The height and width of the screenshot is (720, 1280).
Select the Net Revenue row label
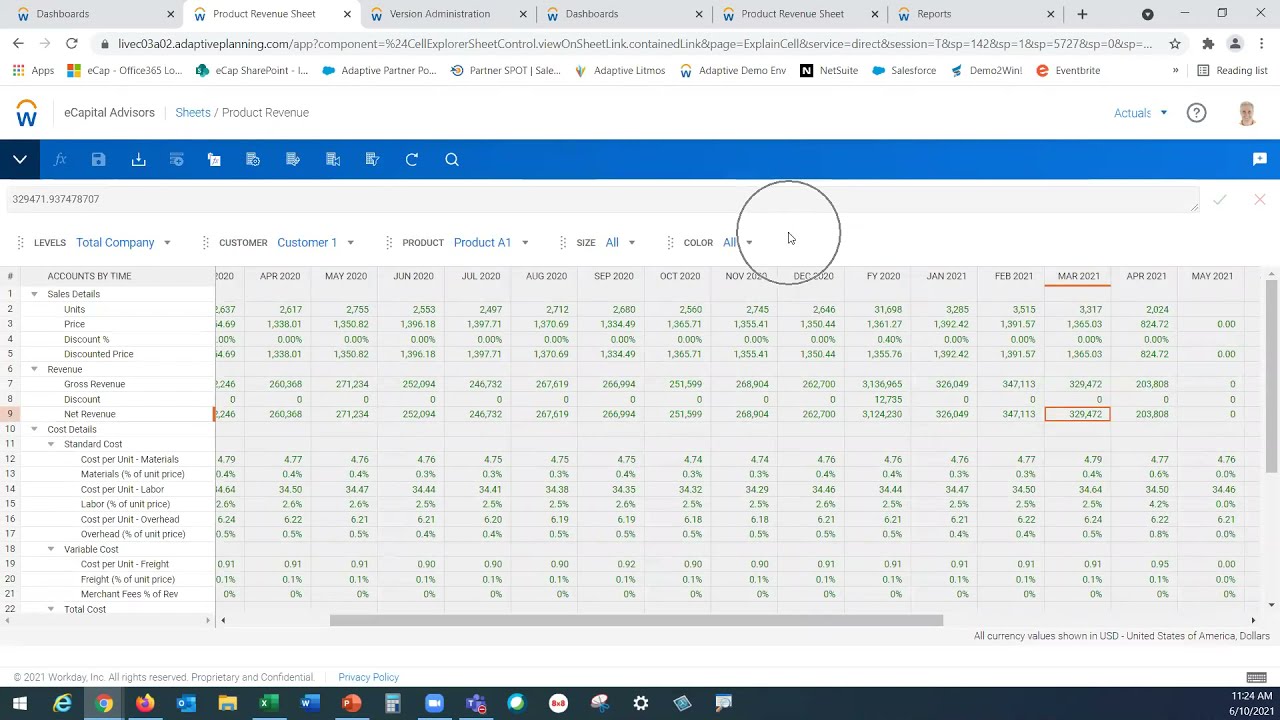[x=90, y=414]
